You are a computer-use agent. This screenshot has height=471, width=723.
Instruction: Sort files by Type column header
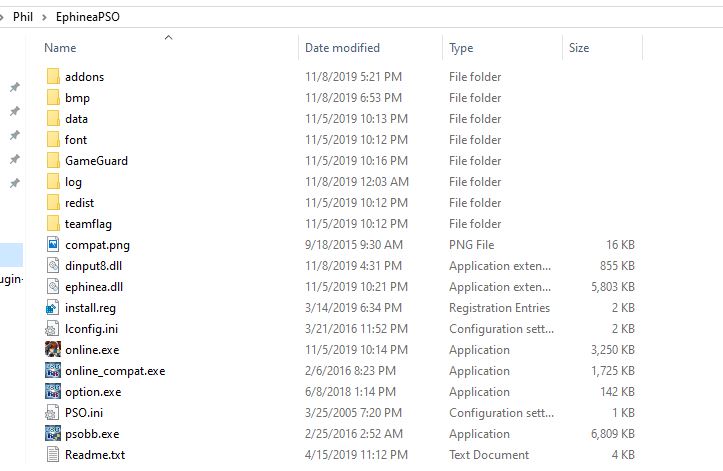click(x=461, y=48)
